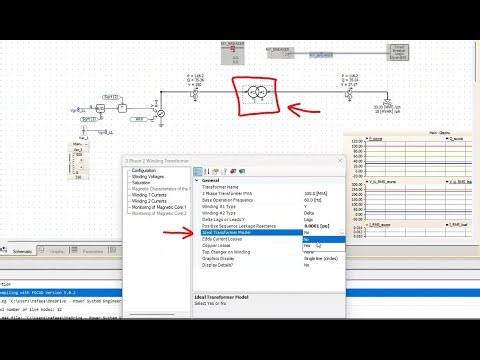480x360 pixels.
Task: Click the Main : Graphs frame title
Action: (x=439, y=133)
